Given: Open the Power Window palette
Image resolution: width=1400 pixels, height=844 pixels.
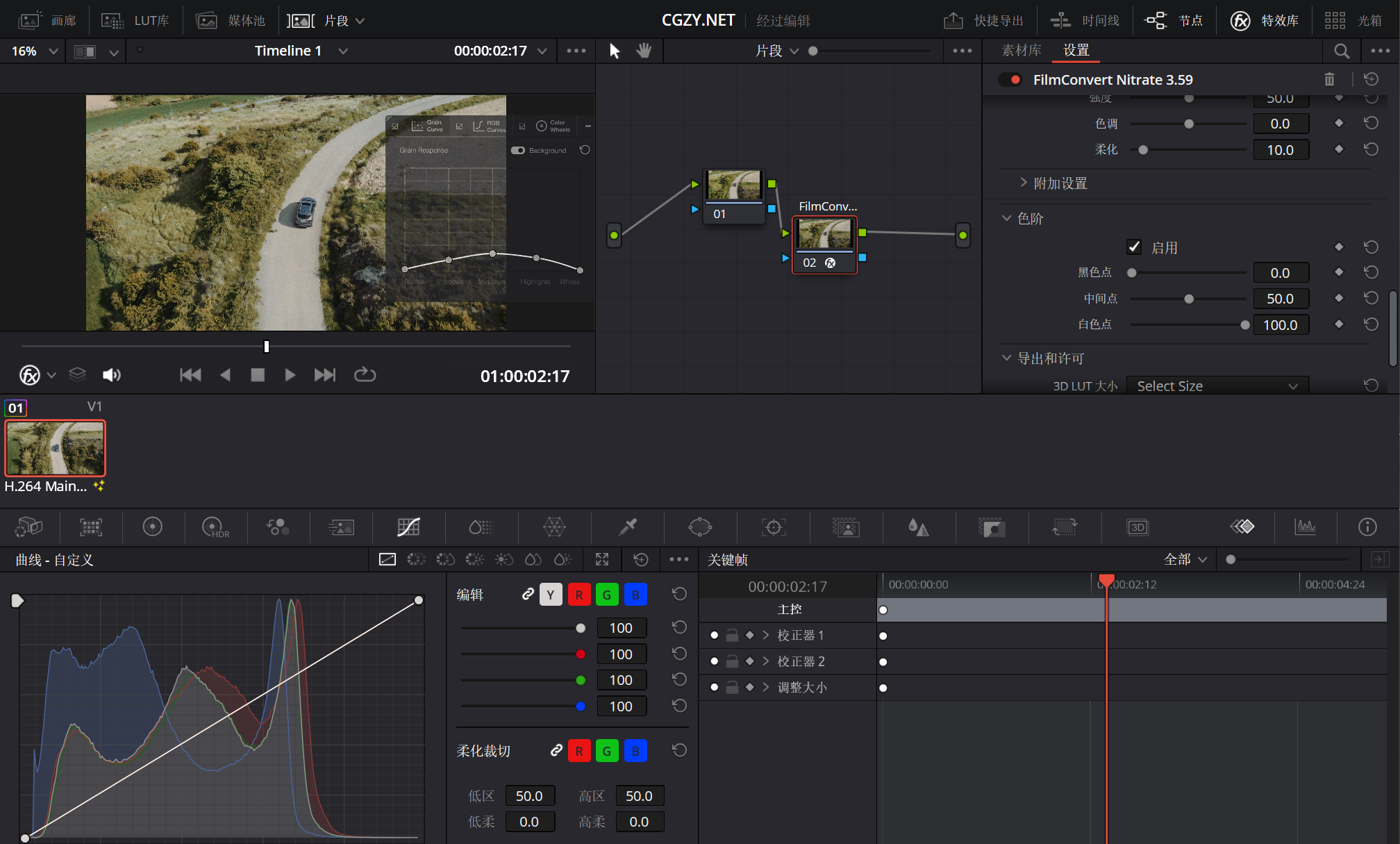Looking at the screenshot, I should (700, 527).
